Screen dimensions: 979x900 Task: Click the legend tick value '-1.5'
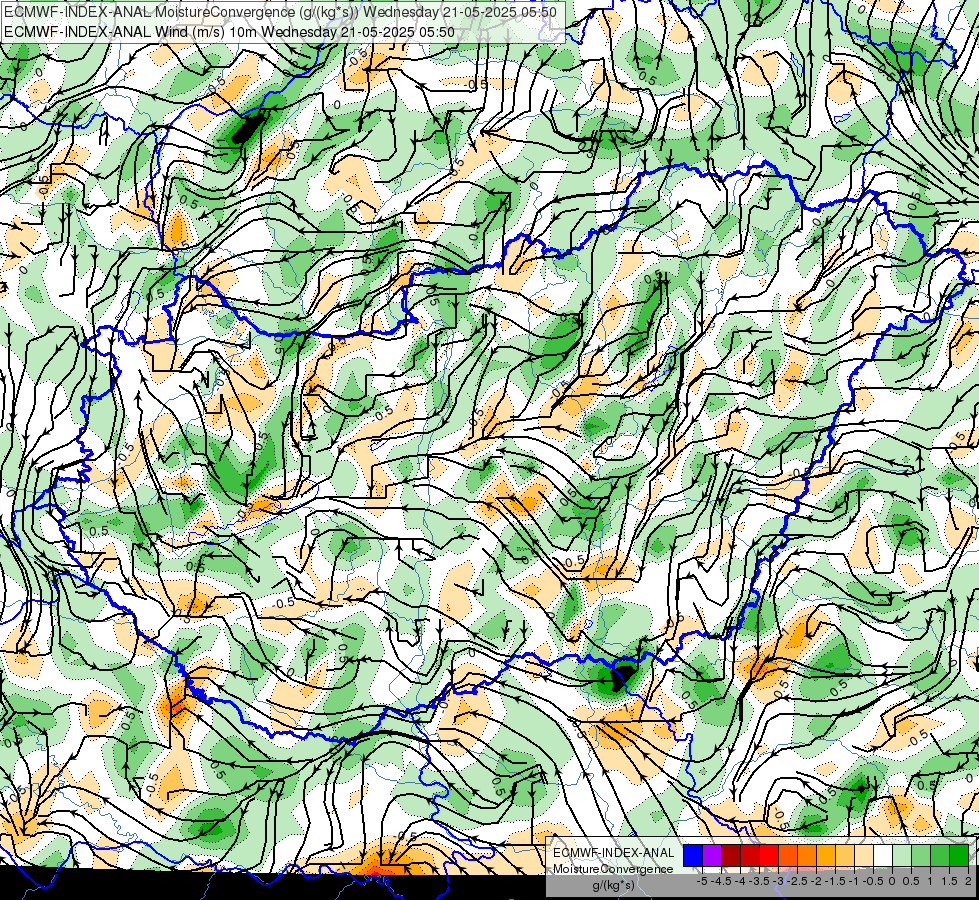click(835, 881)
